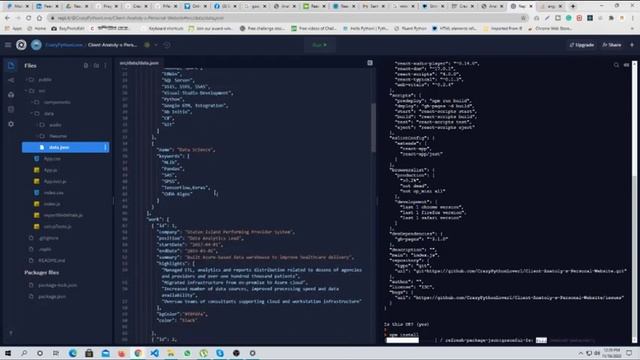Viewport: 640px width, 360px height.
Task: Click the Share button
Action: pos(612,45)
